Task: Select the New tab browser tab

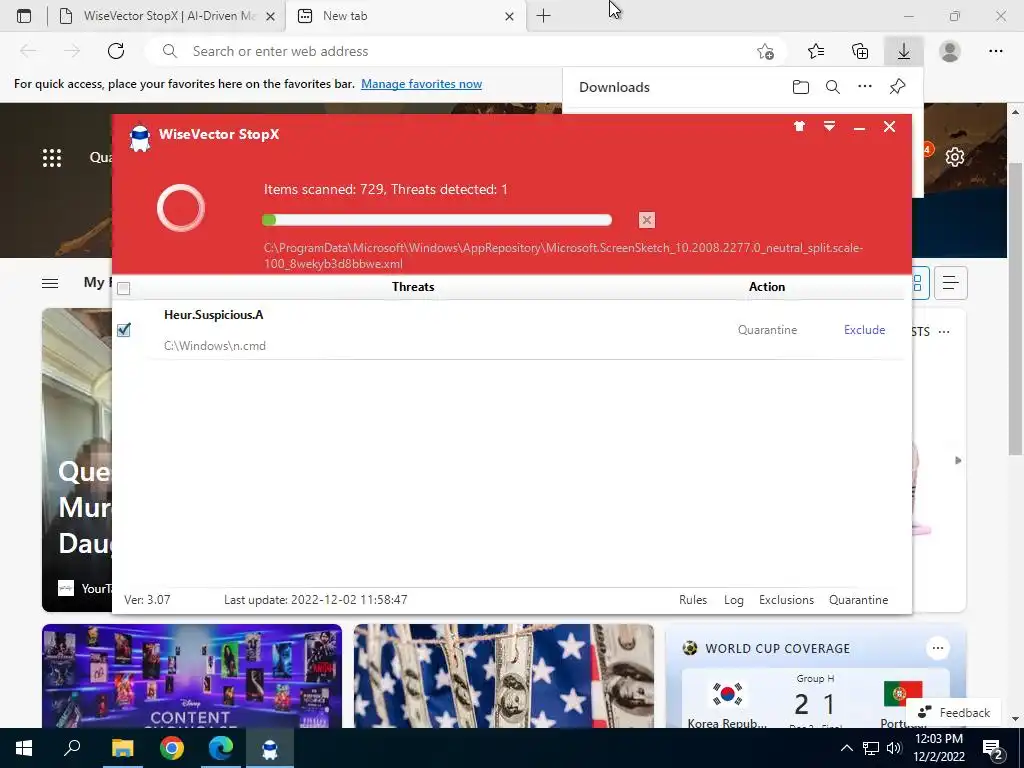Action: coord(398,16)
